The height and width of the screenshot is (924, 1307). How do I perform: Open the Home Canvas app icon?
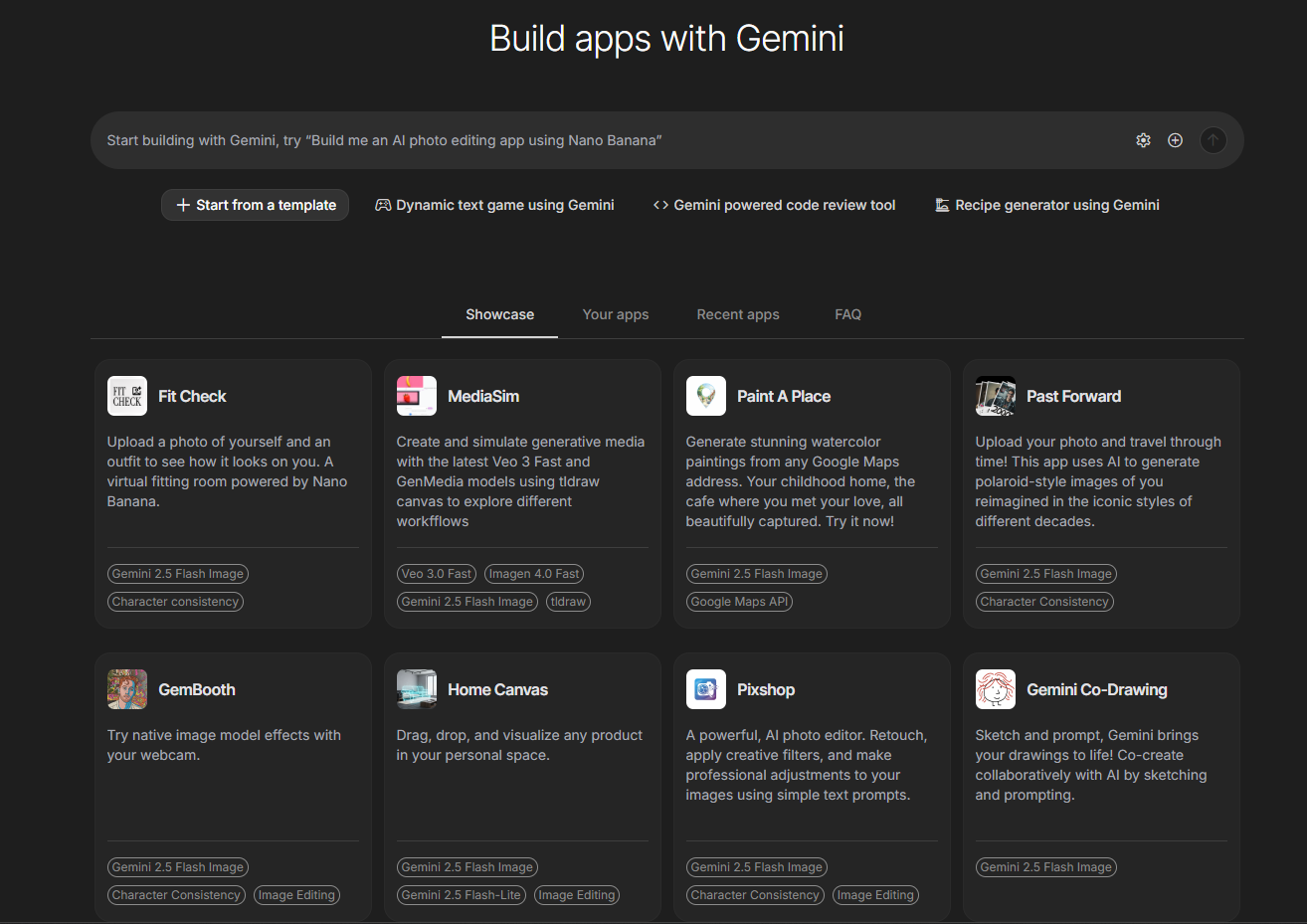(x=417, y=689)
